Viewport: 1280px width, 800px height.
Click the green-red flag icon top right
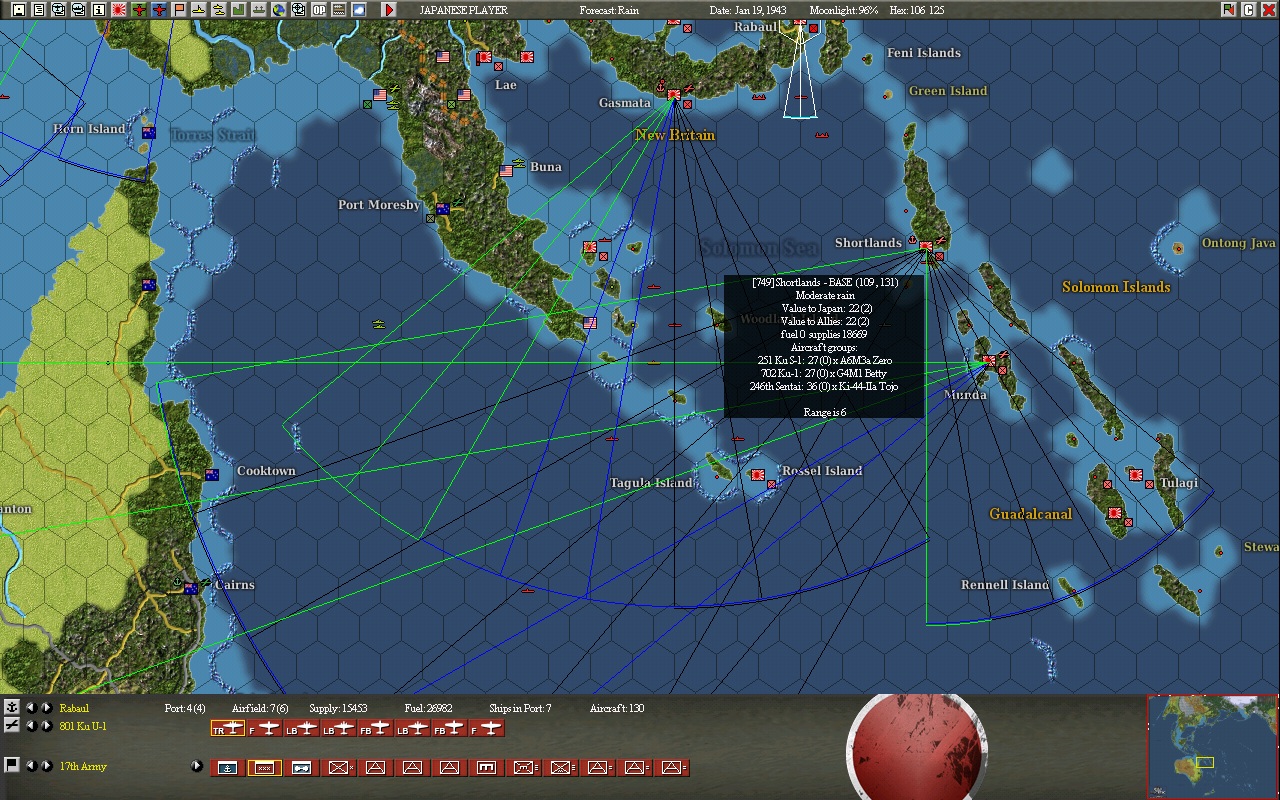point(1228,10)
